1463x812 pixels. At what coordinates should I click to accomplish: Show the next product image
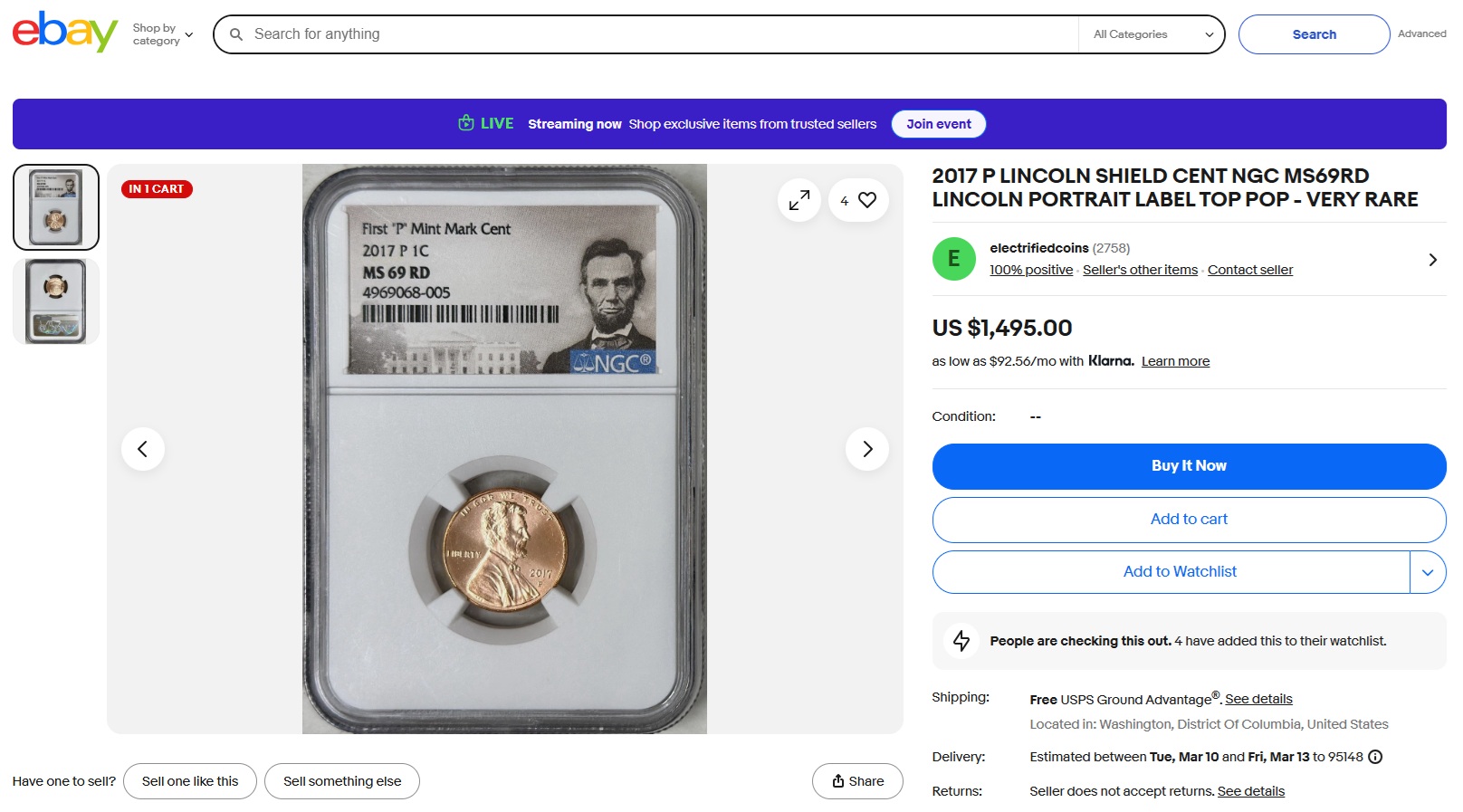pos(867,449)
